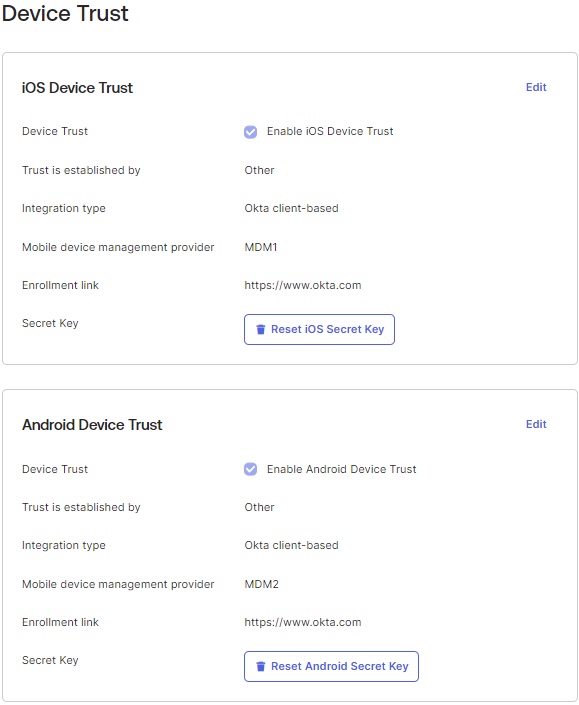
Task: Select iOS 'Trust is established by' label
Action: [81, 170]
